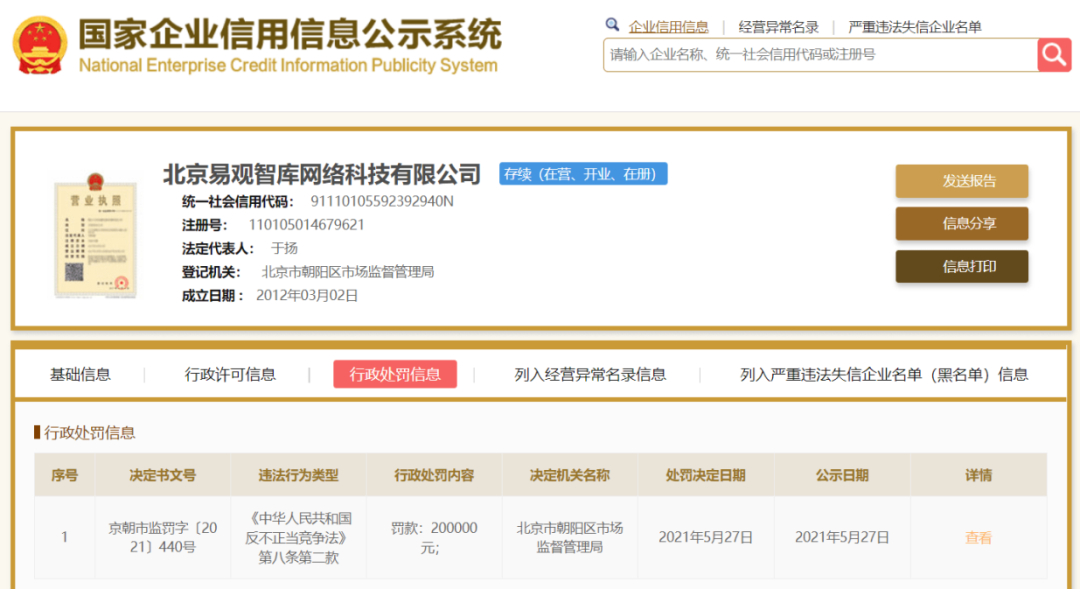Click the national emblem logo
1080x589 pixels.
pyautogui.click(x=39, y=46)
